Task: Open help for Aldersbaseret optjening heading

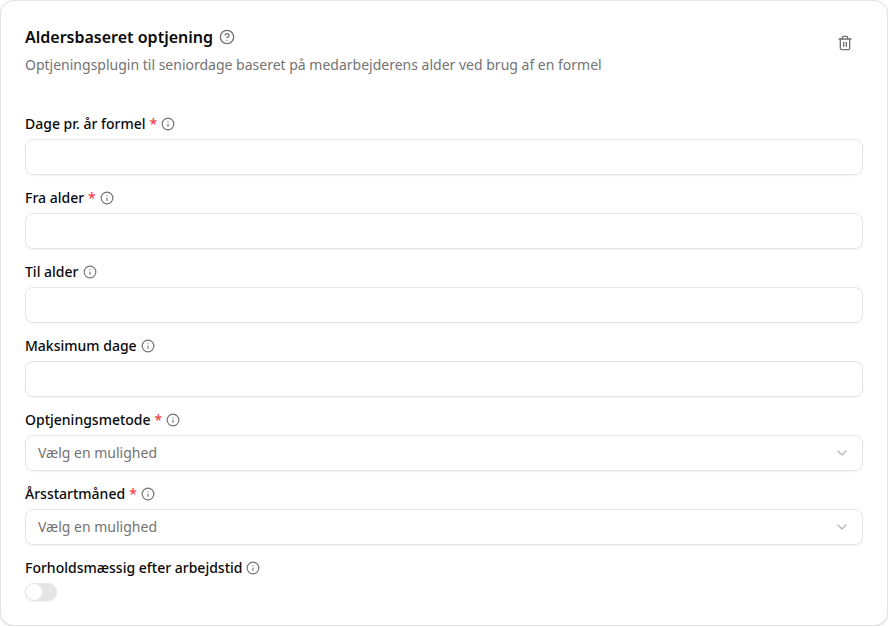Action: (228, 37)
